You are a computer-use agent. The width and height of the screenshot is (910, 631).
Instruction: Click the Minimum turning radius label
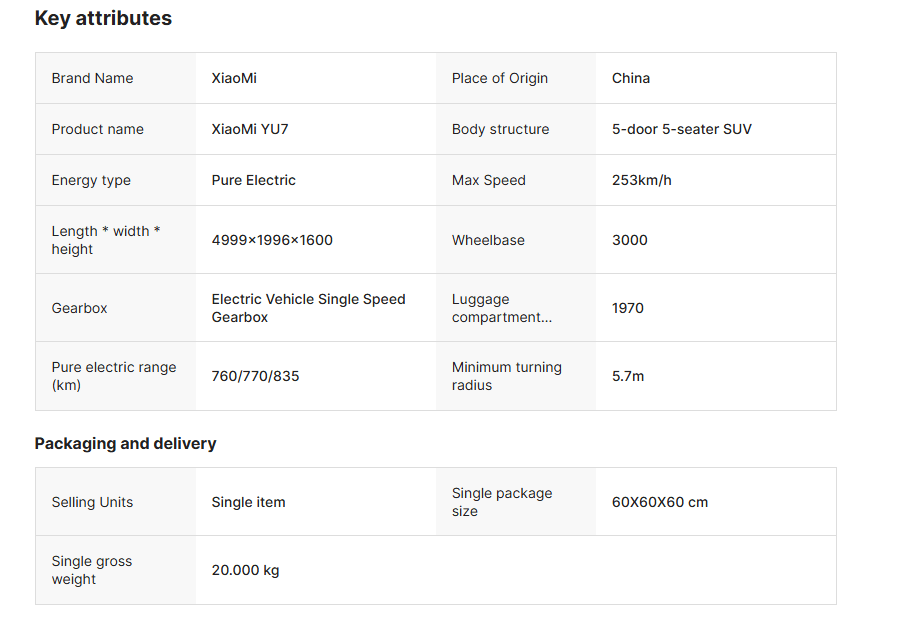[506, 376]
